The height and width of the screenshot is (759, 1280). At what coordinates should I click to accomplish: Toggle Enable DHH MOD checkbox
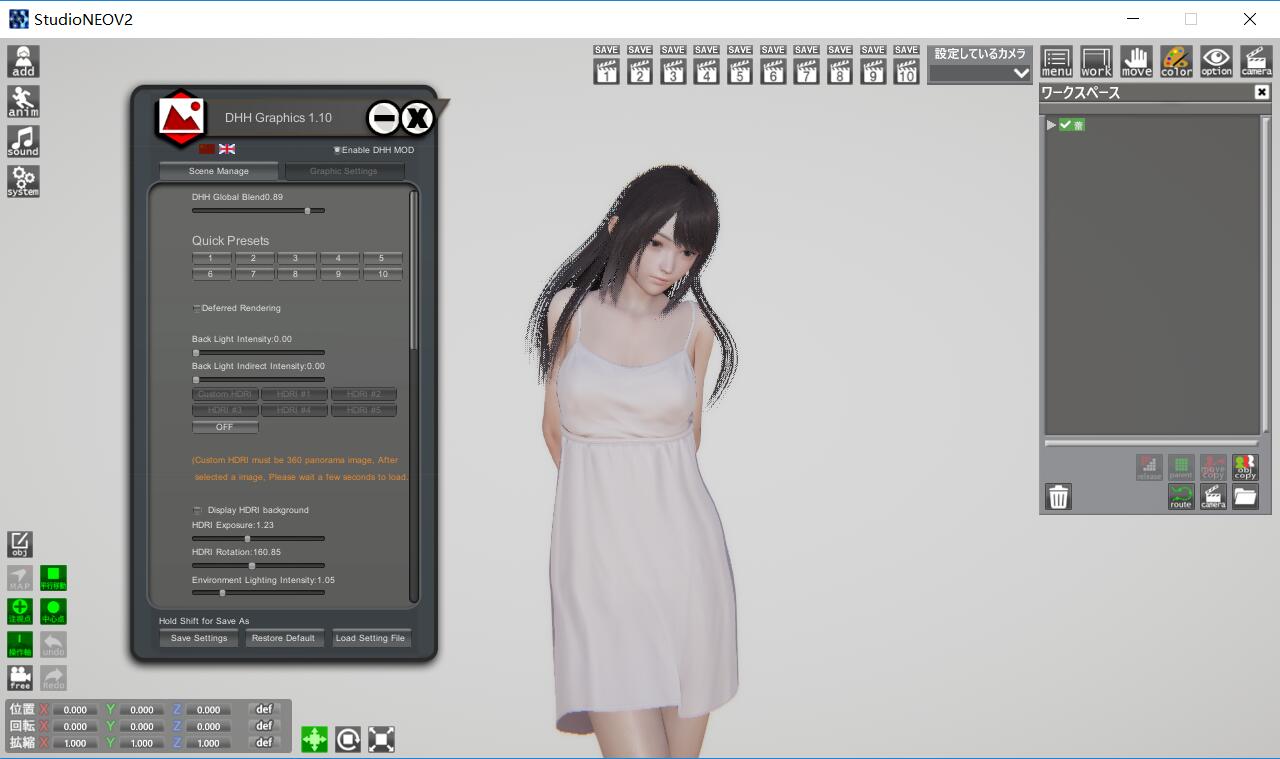pyautogui.click(x=337, y=150)
